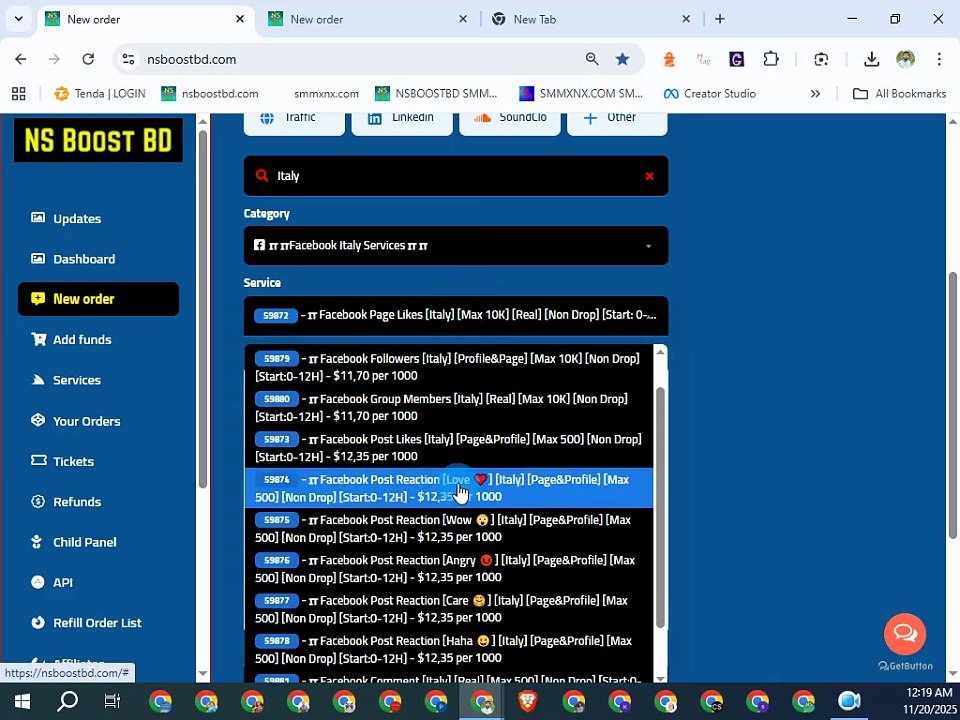The image size is (960, 720).
Task: Select service 59876 Post Reaction Angry
Action: tap(449, 569)
